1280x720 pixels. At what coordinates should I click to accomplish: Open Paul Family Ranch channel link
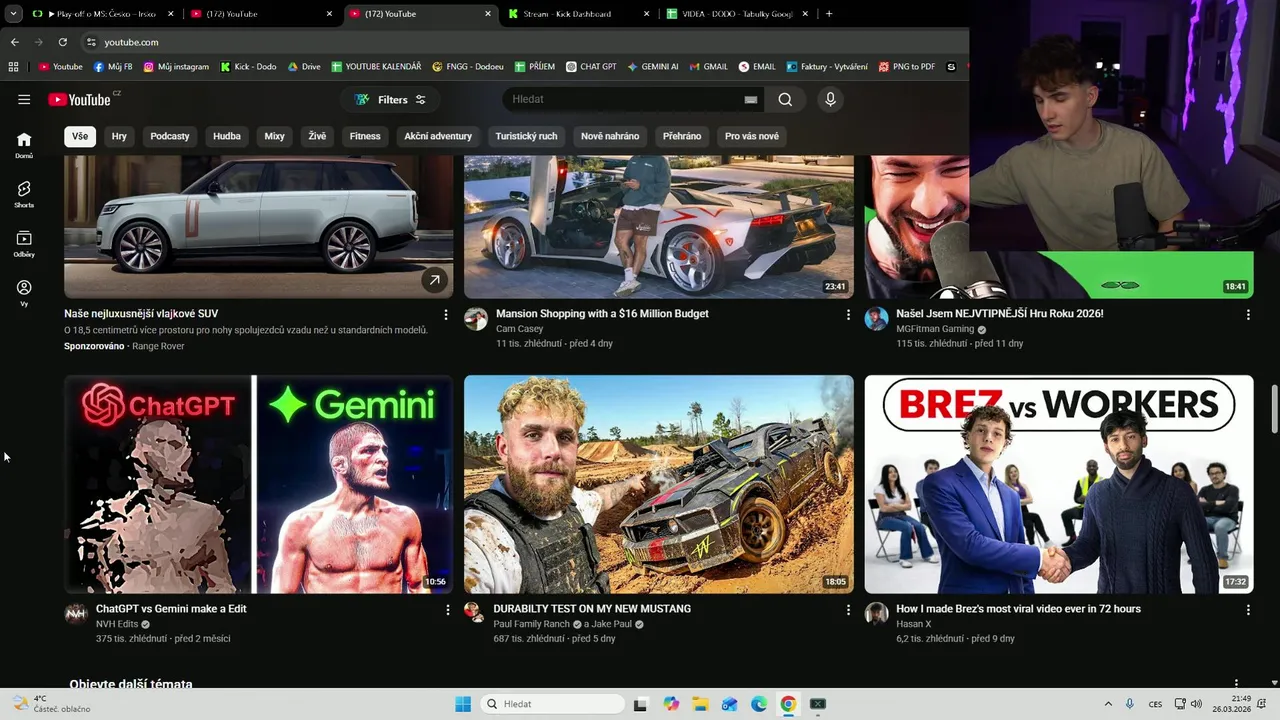point(531,624)
